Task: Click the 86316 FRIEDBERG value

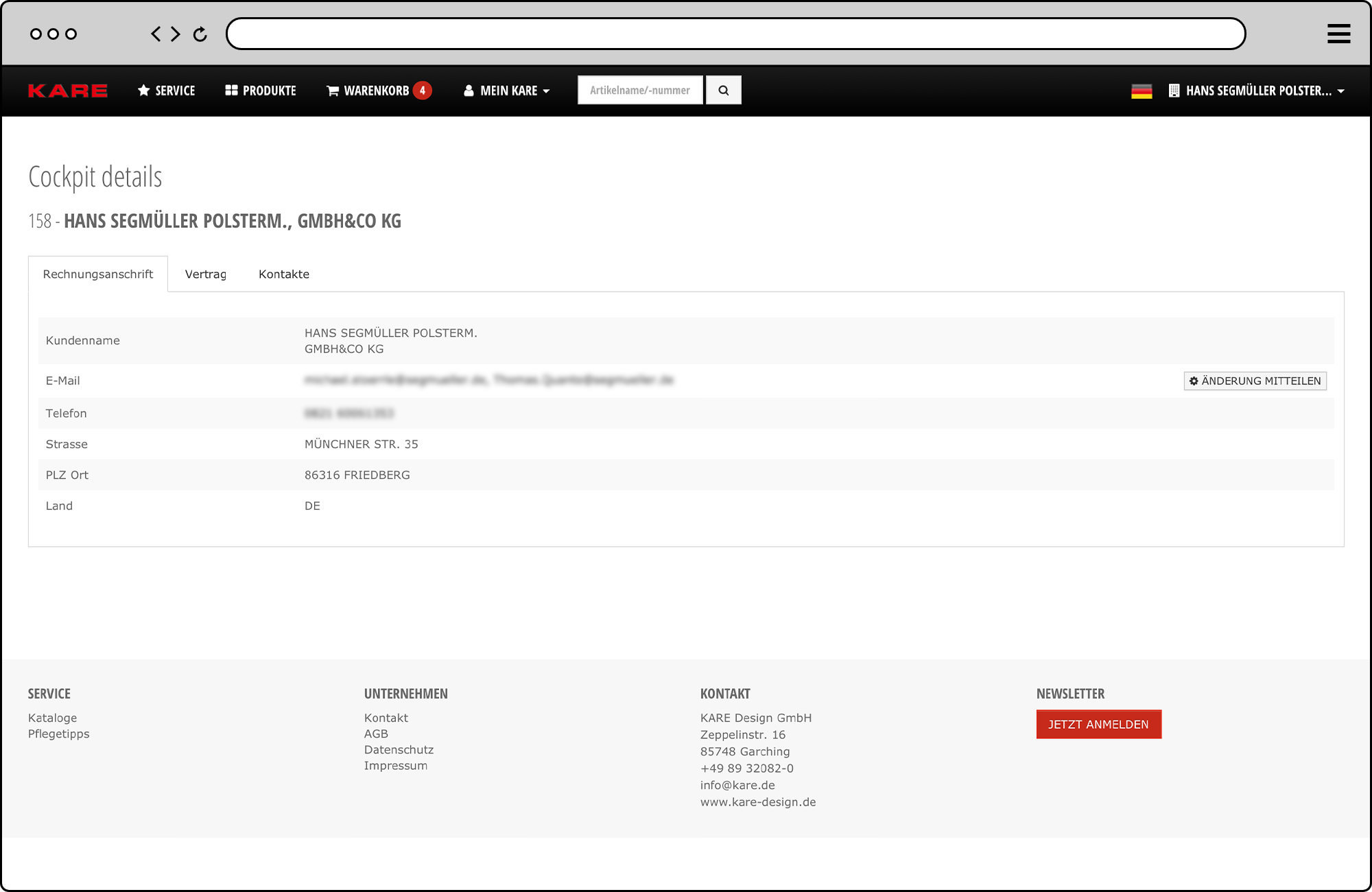Action: (x=357, y=475)
